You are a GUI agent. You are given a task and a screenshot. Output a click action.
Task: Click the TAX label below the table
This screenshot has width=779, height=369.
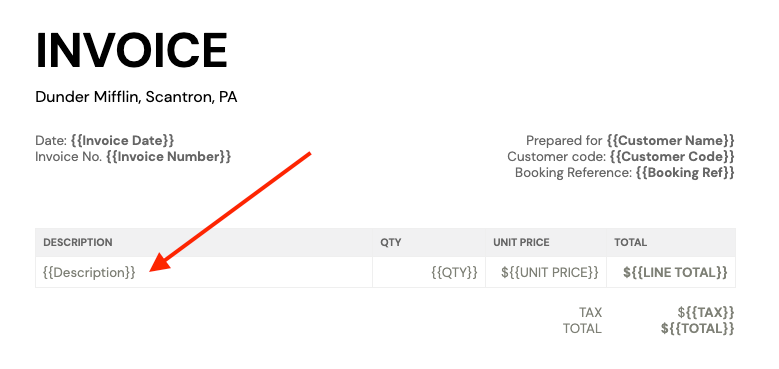(x=590, y=312)
